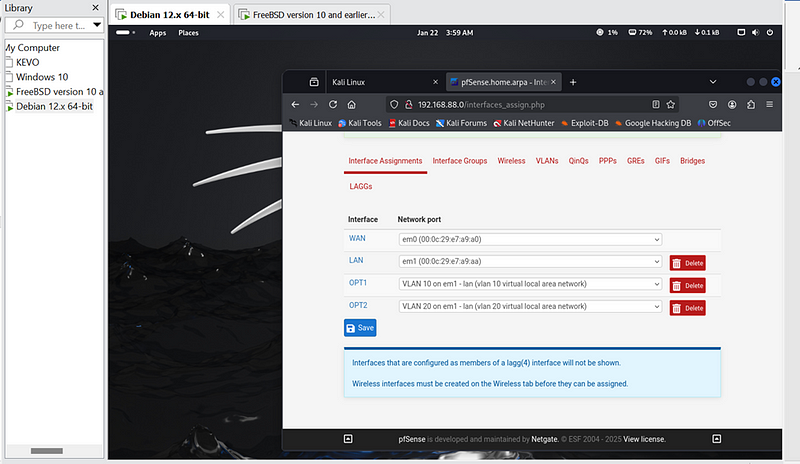Open Apps menu in Kali panel
Image resolution: width=800 pixels, height=464 pixels.
tap(158, 33)
